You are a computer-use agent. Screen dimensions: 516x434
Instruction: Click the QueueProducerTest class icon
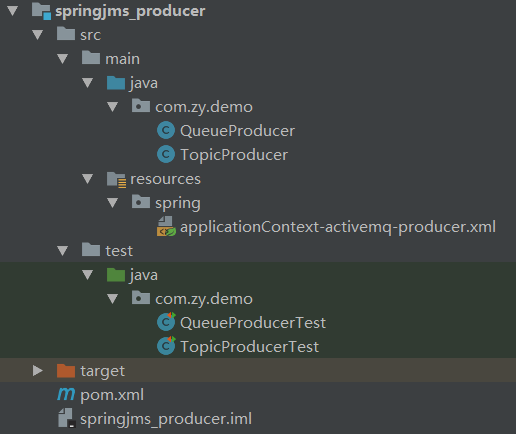[166, 321]
